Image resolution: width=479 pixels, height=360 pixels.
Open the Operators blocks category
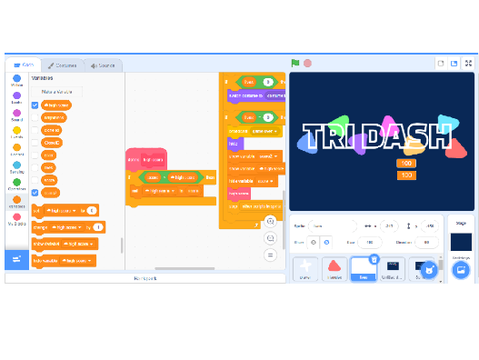17,184
